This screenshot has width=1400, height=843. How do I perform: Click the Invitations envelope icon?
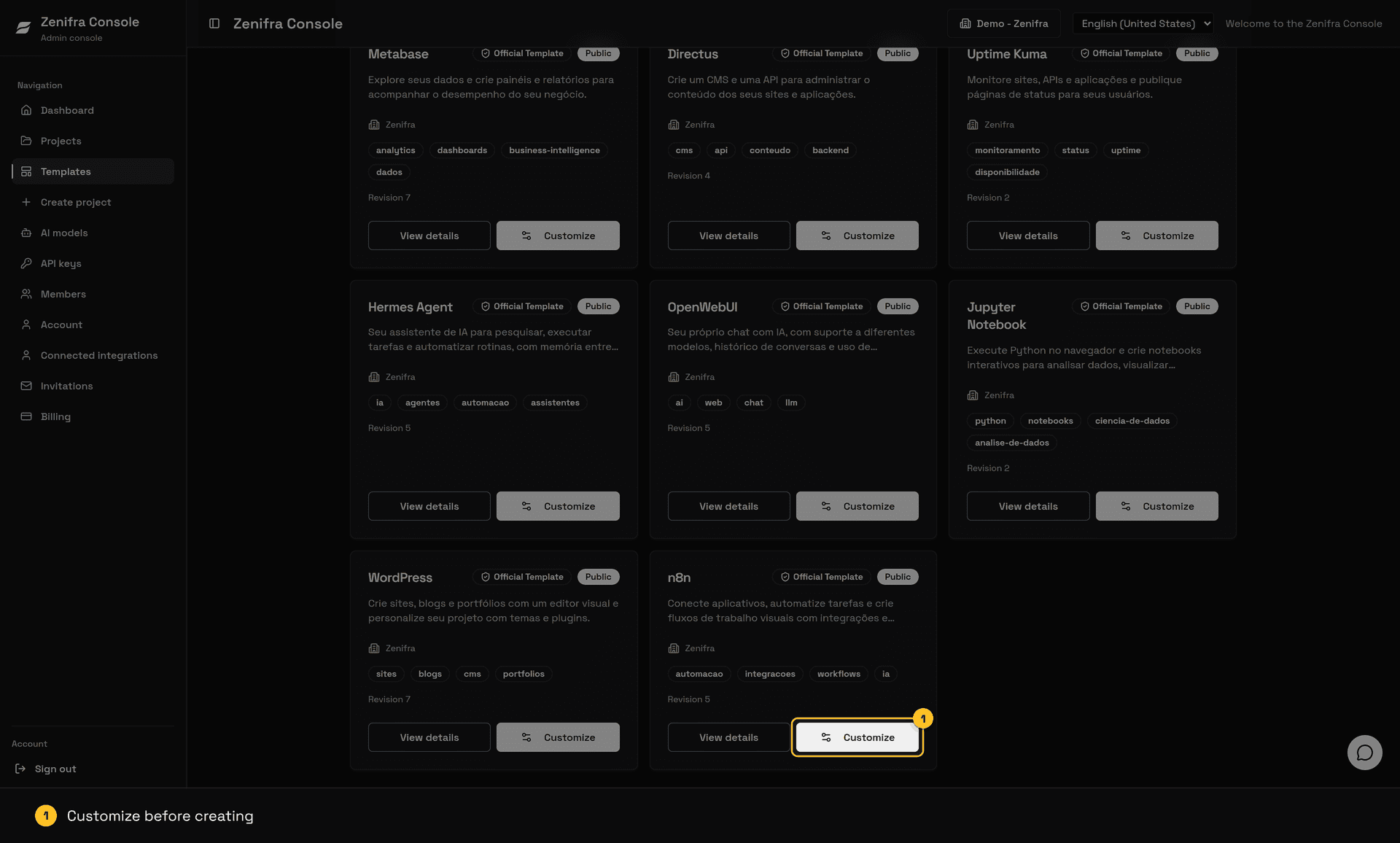pyautogui.click(x=26, y=386)
